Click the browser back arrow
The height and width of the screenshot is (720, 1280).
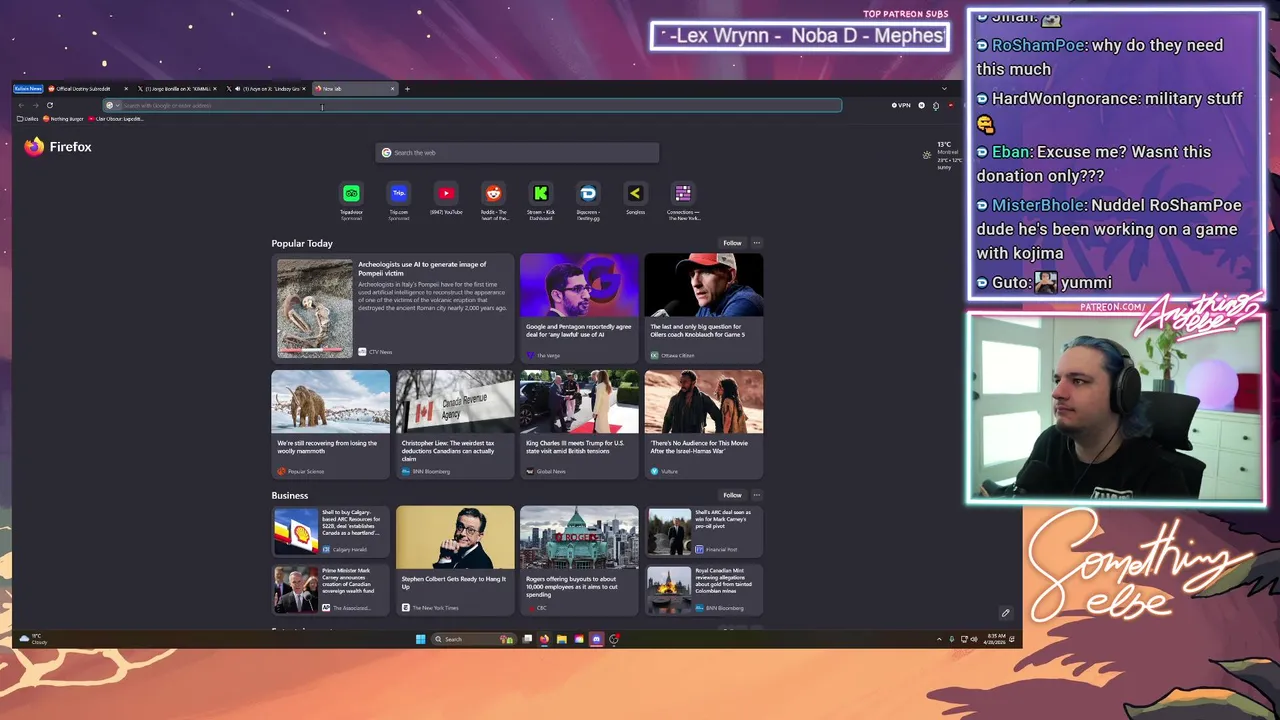click(21, 105)
